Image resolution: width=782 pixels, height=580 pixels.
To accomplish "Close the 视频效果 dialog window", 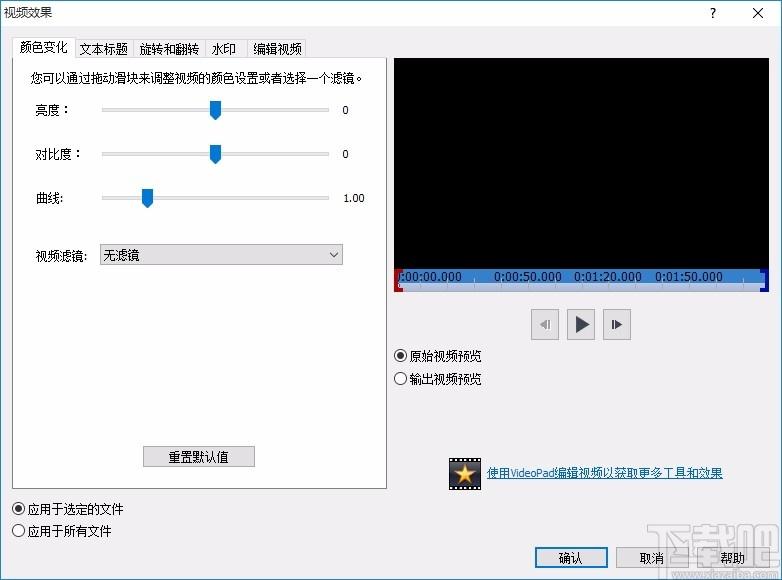I will point(758,13).
